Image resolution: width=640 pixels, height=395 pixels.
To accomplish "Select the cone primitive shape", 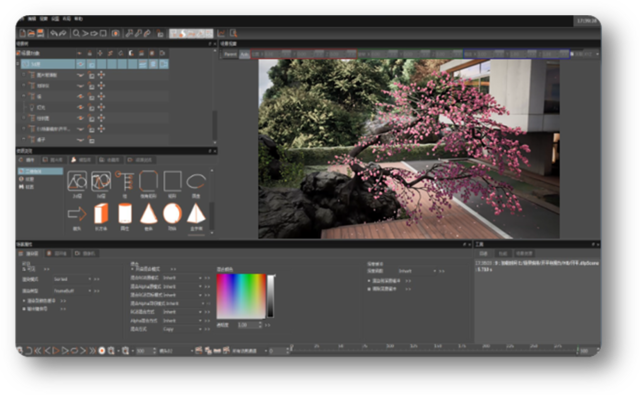I will (x=149, y=213).
